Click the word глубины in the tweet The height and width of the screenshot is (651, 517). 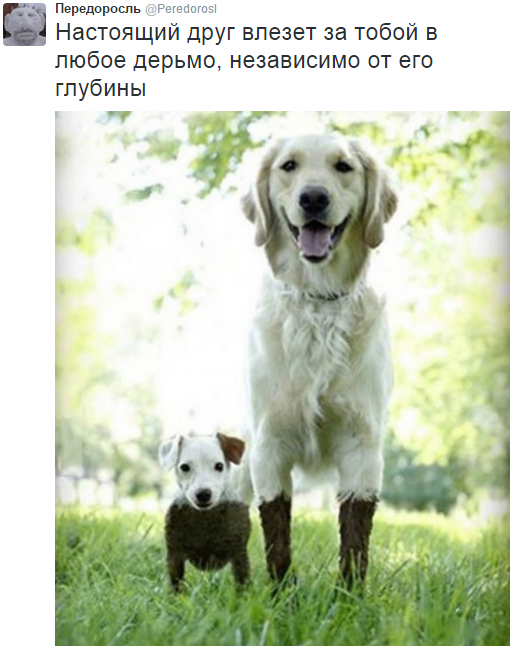[x=100, y=88]
